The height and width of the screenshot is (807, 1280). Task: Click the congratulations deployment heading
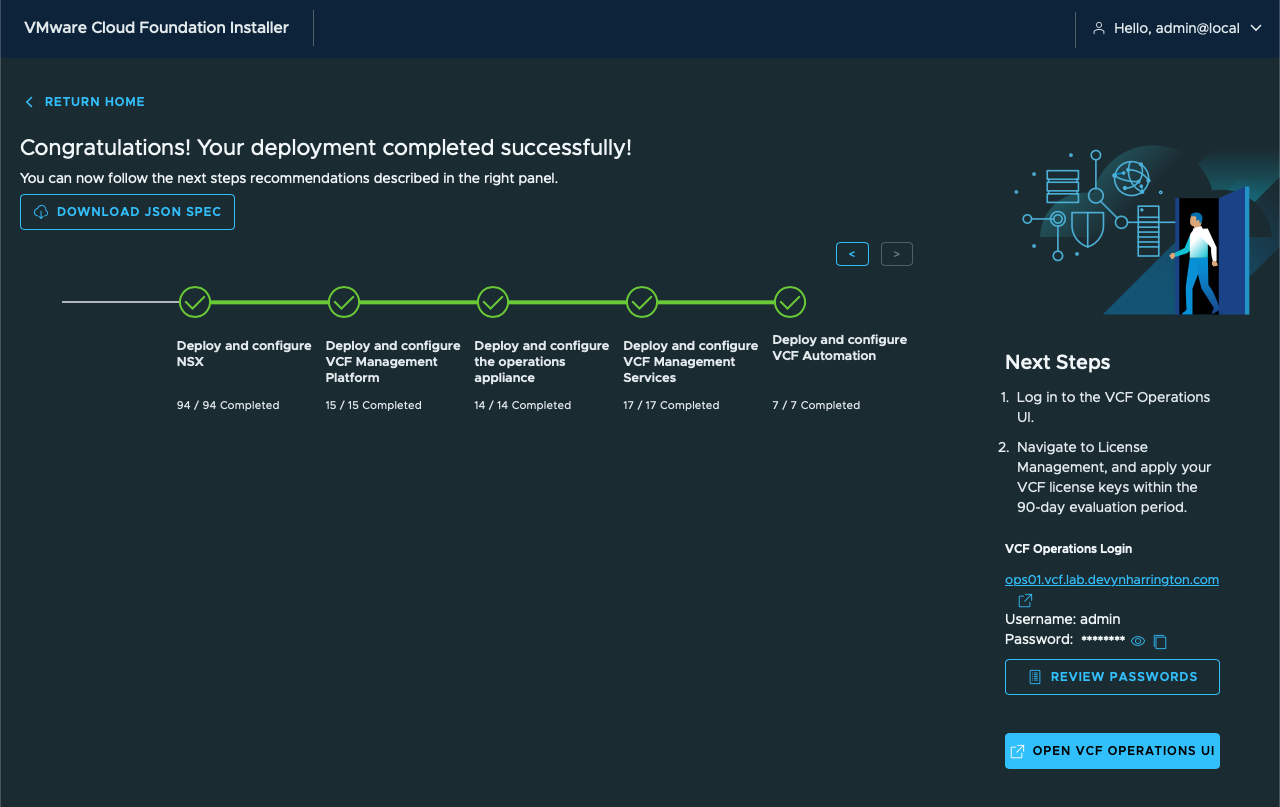tap(326, 148)
